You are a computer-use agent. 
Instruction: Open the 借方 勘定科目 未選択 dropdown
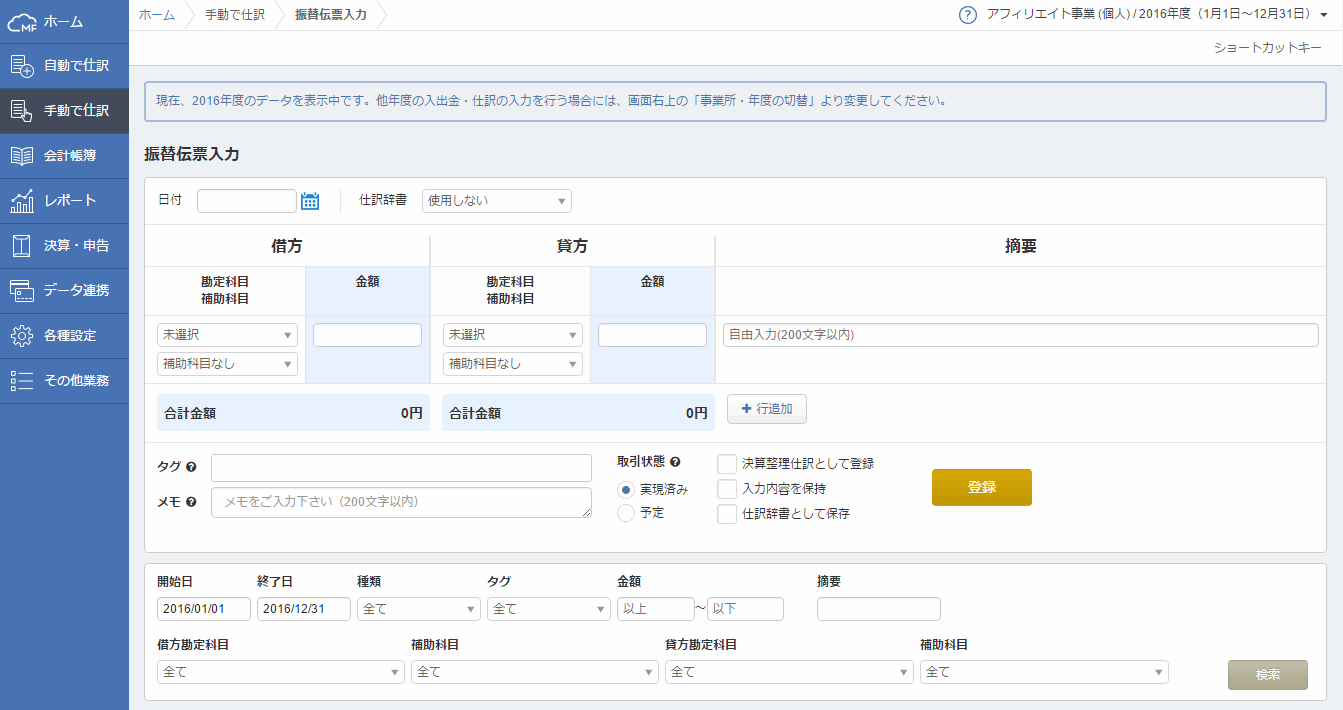click(x=227, y=335)
